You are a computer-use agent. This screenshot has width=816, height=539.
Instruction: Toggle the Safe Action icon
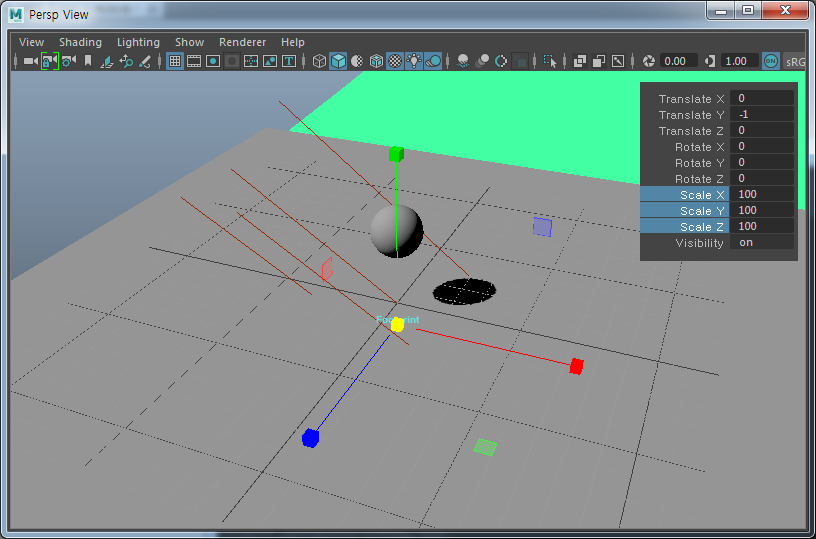pyautogui.click(x=270, y=61)
